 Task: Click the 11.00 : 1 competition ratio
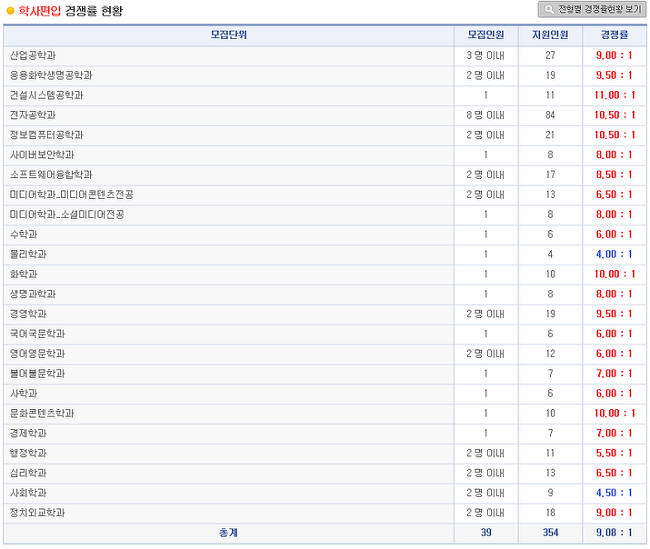614,95
